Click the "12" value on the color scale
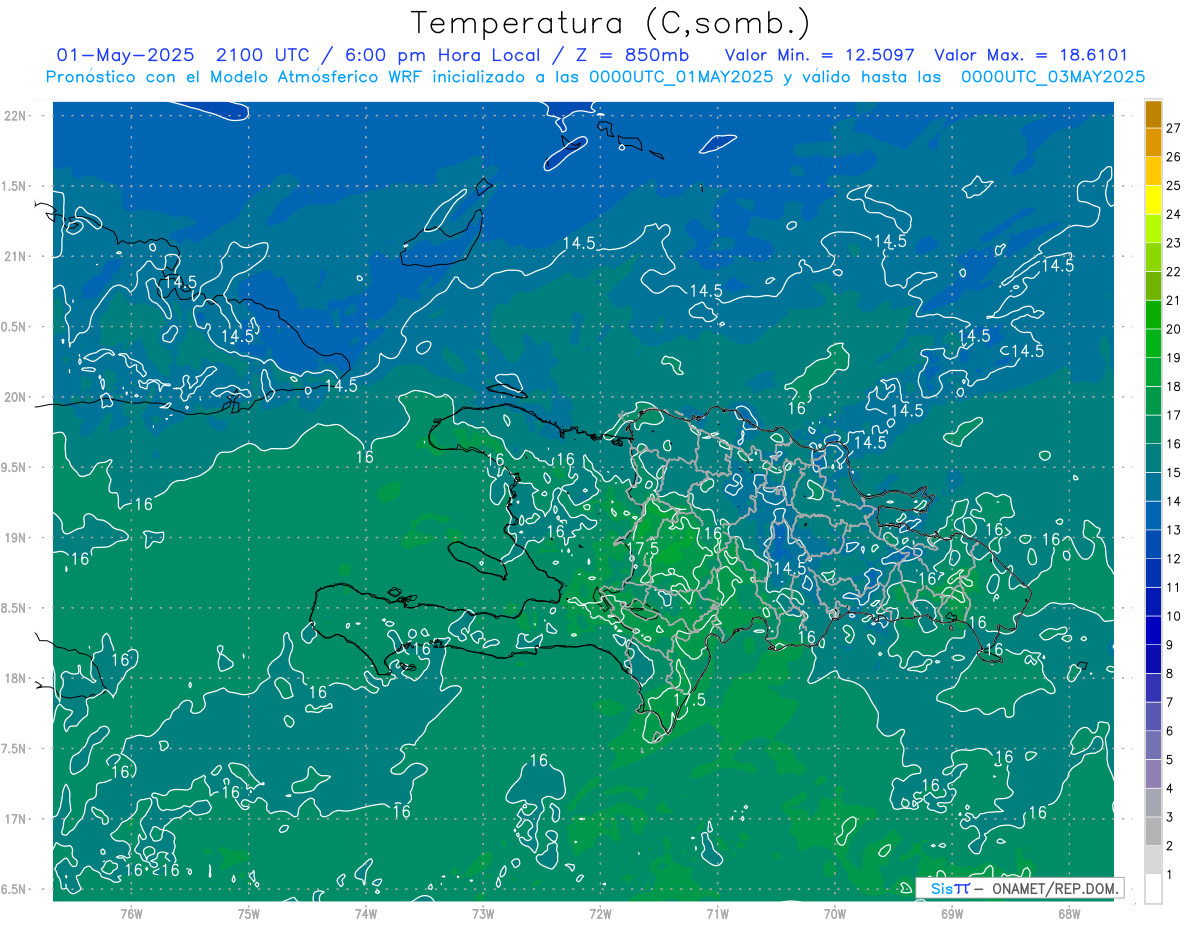Image resolution: width=1200 pixels, height=927 pixels. [x=1174, y=559]
